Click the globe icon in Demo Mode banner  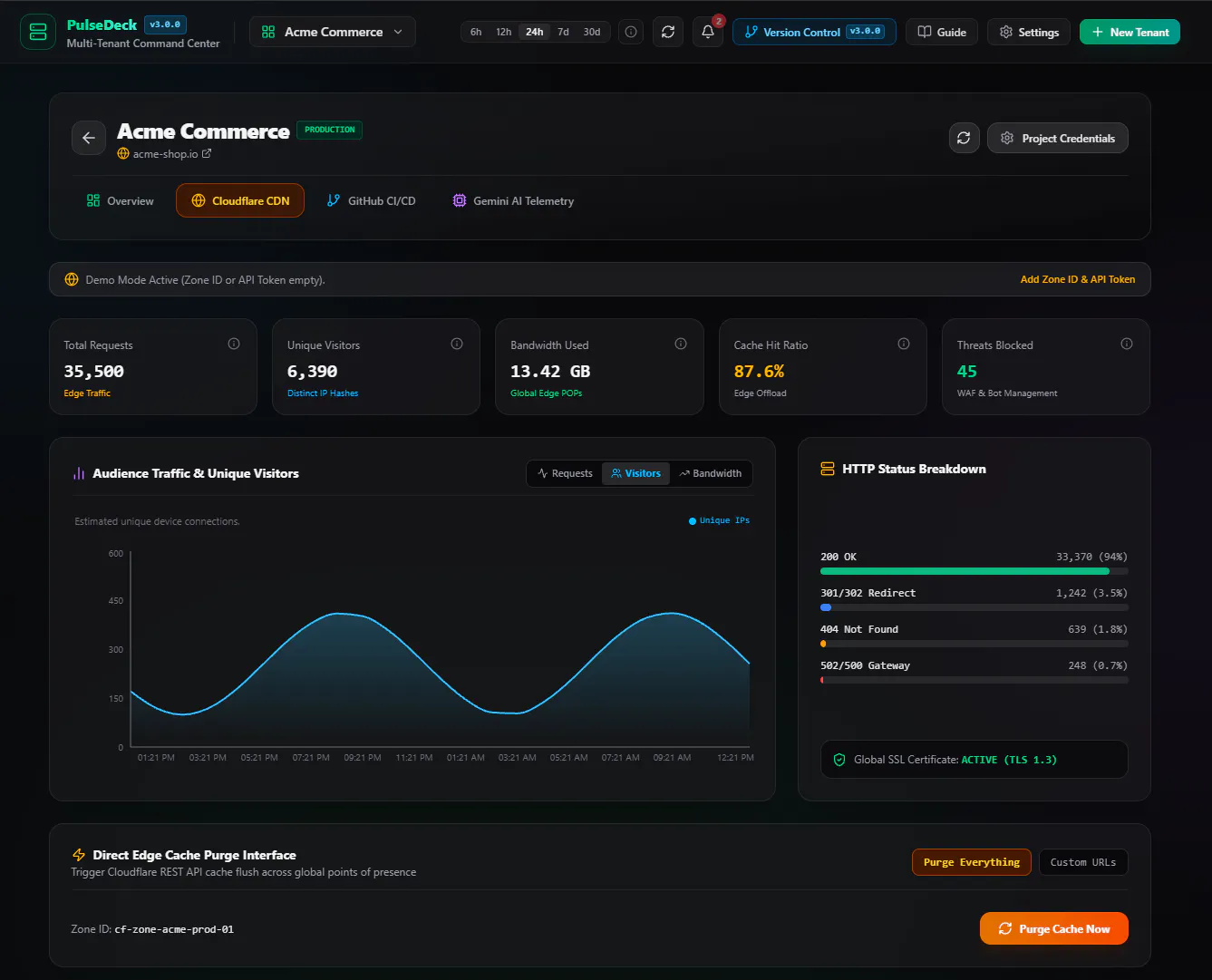coord(72,279)
